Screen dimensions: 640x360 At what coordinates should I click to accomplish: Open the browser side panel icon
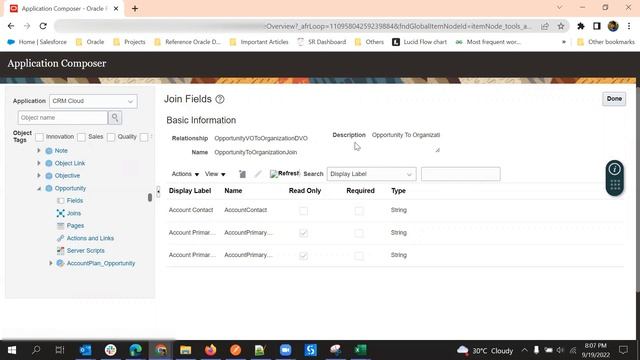[597, 26]
